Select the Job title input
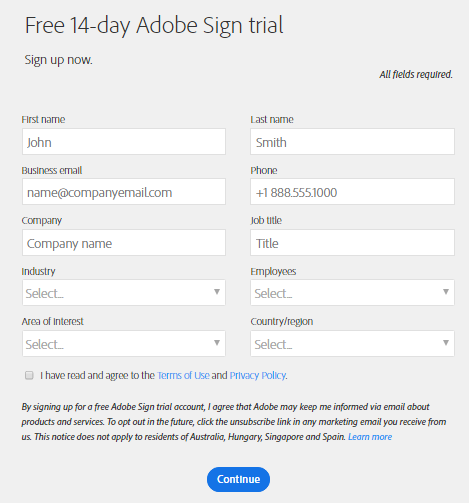469x503 pixels. pyautogui.click(x=352, y=243)
